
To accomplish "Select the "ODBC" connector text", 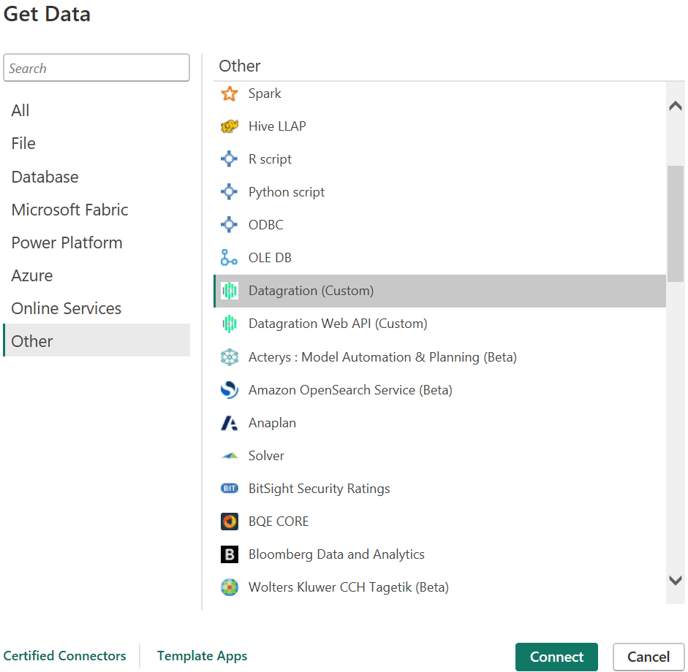I will tap(266, 225).
